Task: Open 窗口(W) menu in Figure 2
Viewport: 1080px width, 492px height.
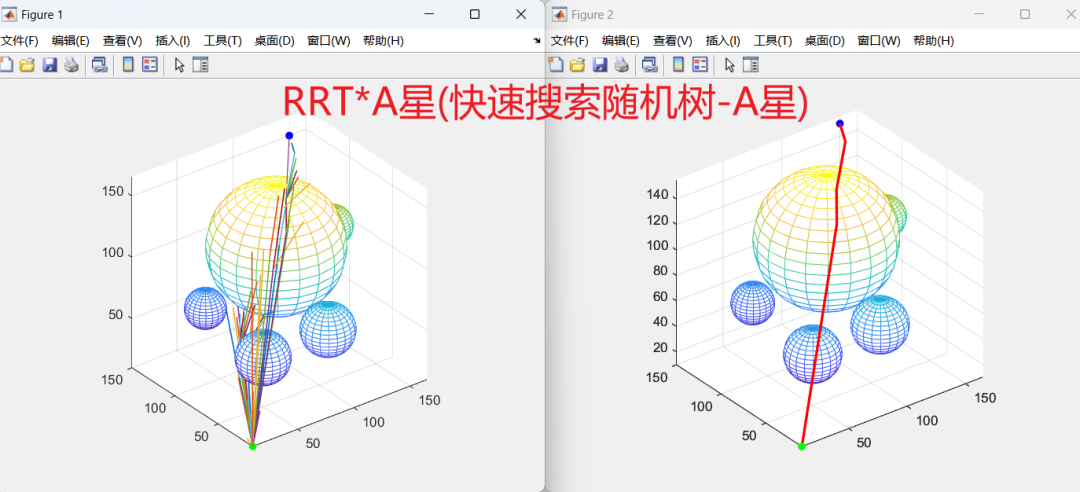Action: pos(879,41)
